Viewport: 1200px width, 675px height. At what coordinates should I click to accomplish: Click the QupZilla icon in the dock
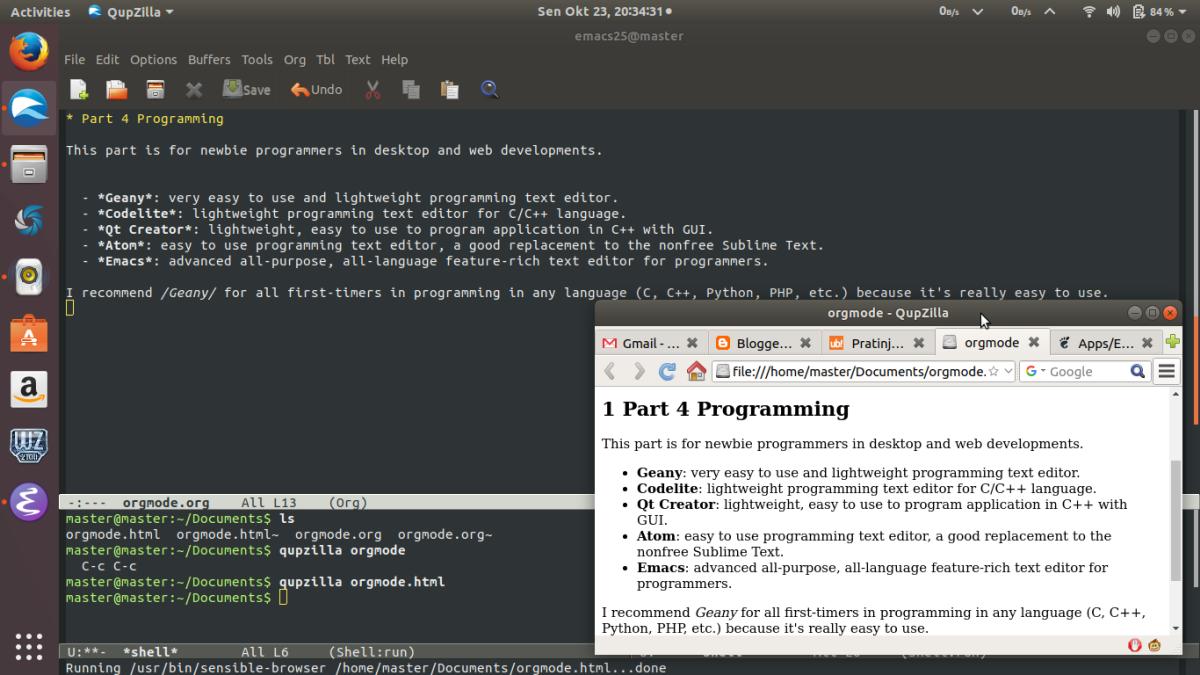point(29,106)
